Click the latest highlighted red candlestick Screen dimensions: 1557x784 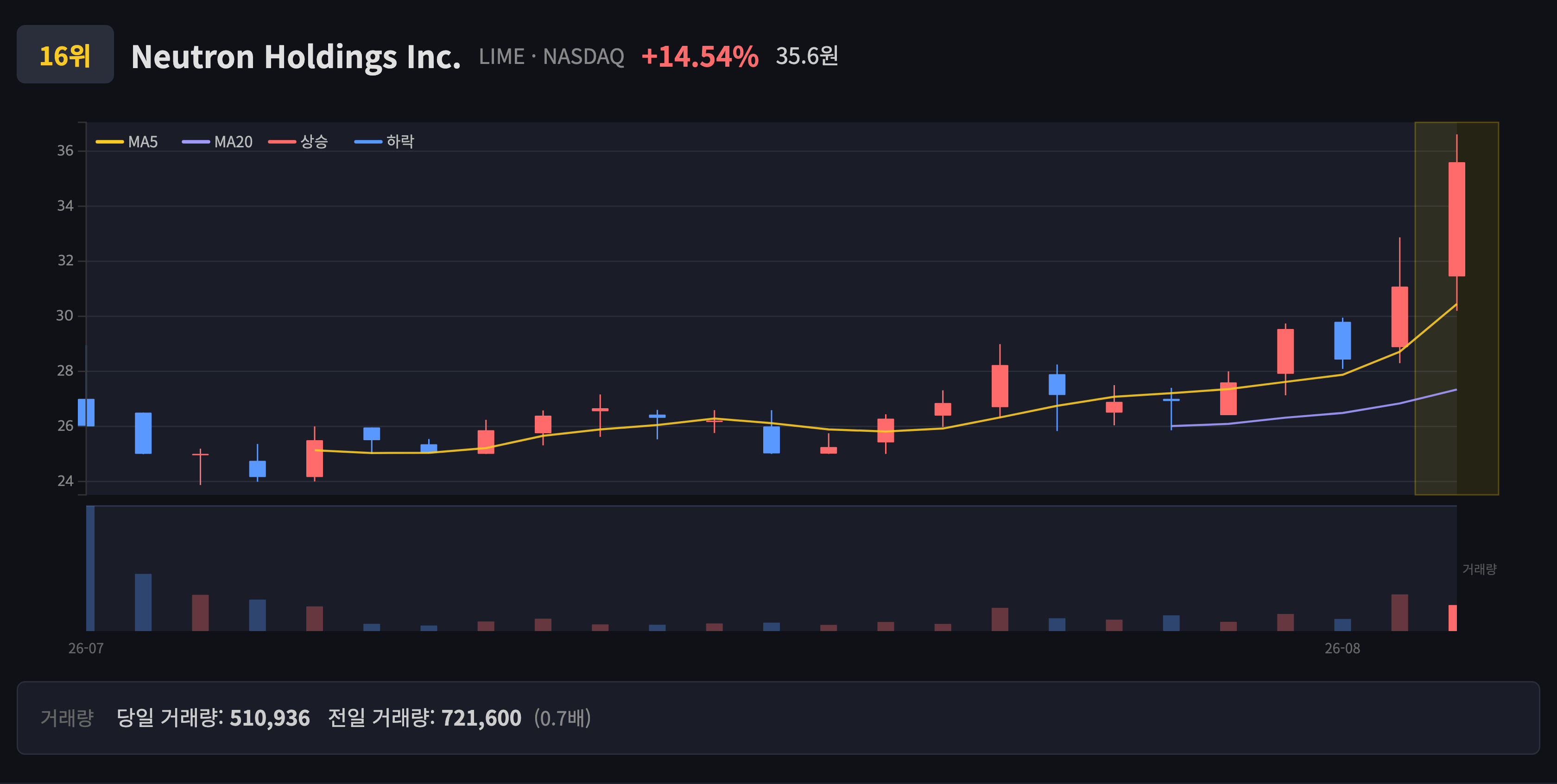tap(1456, 219)
